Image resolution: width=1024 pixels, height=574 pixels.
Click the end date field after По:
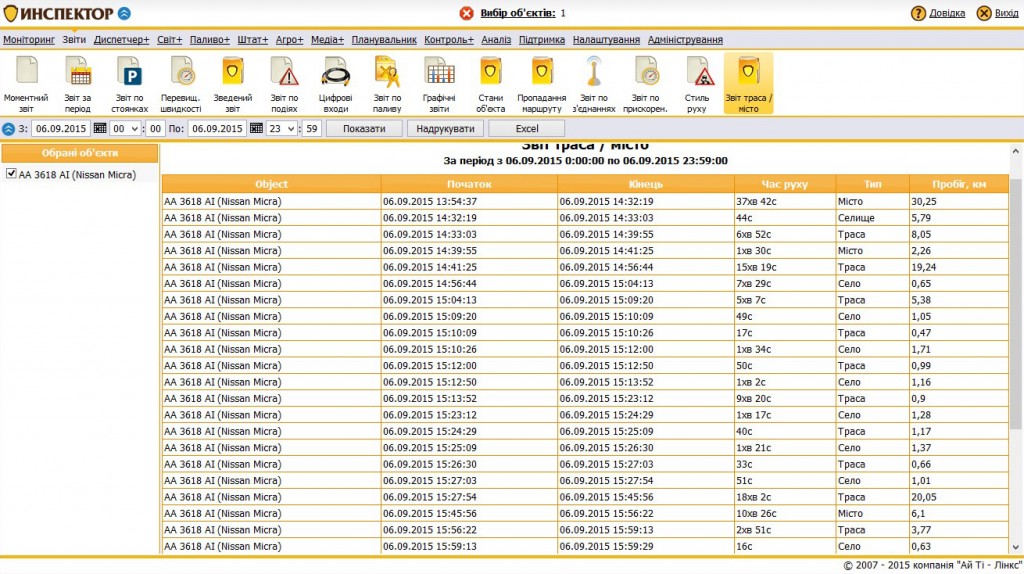coord(217,129)
